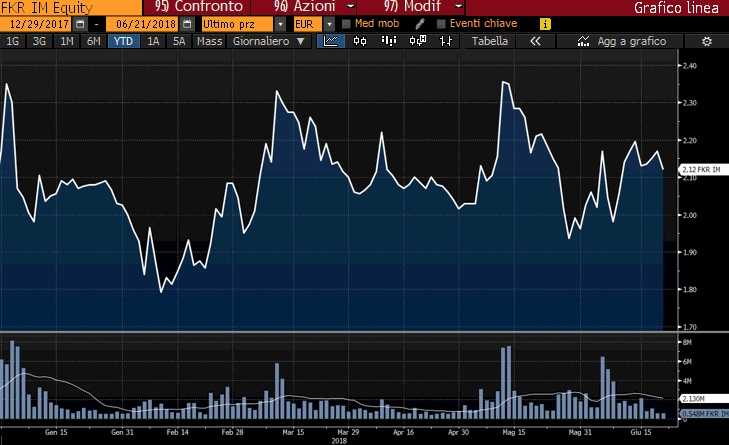Screen dimensions: 729x445
Task: Expand the EUR currency dropdown arrow
Action: click(329, 24)
